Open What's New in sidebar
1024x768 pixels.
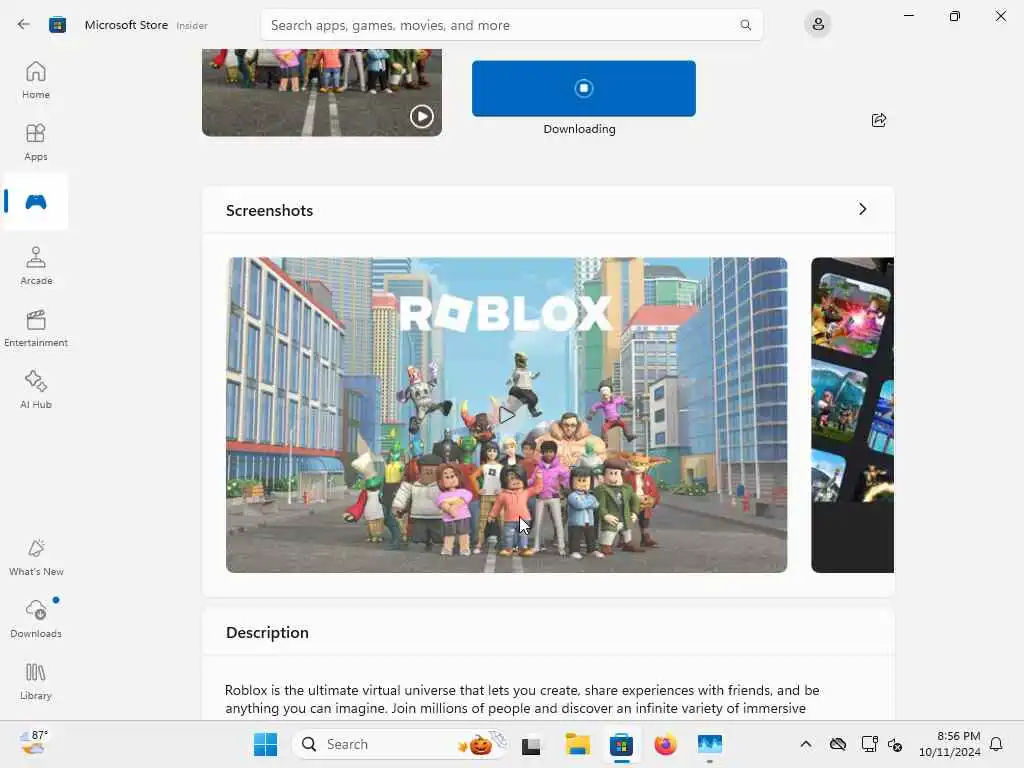36,558
